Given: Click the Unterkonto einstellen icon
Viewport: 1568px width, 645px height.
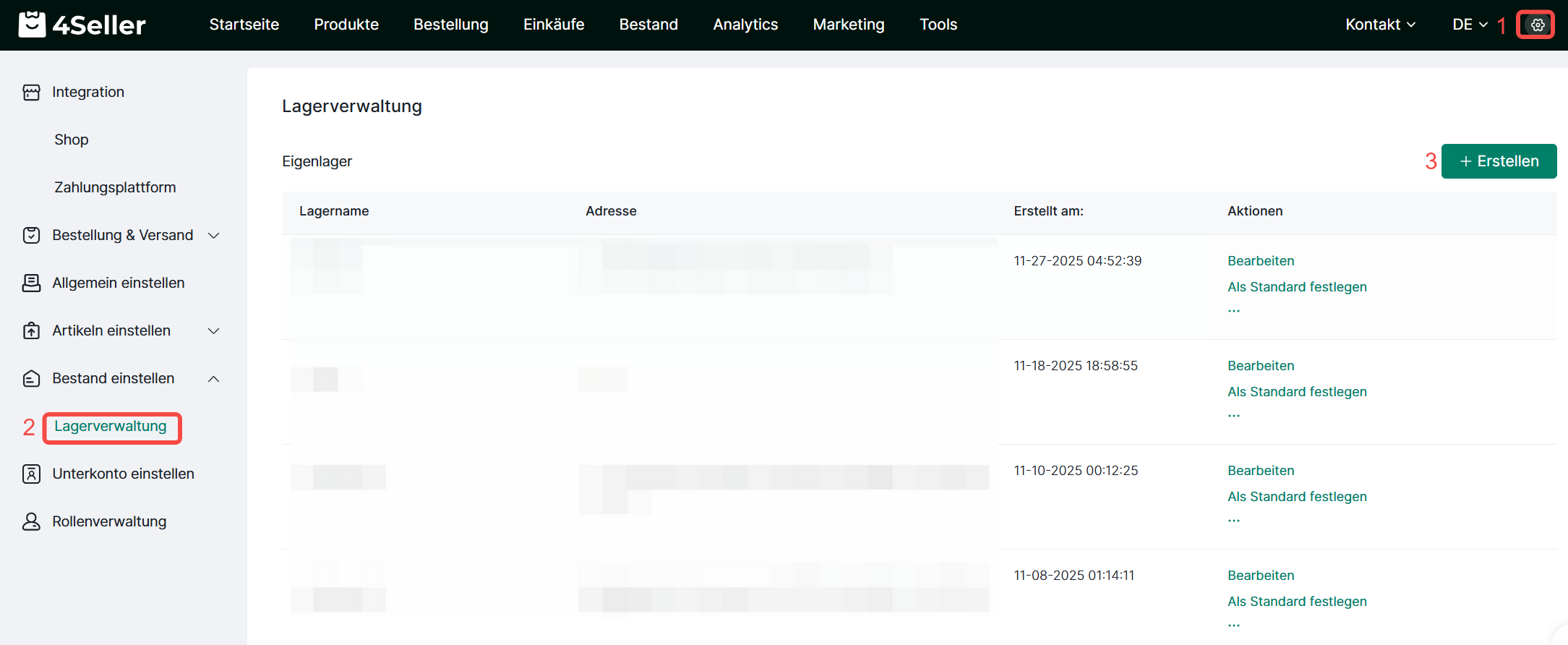Looking at the screenshot, I should [x=31, y=474].
